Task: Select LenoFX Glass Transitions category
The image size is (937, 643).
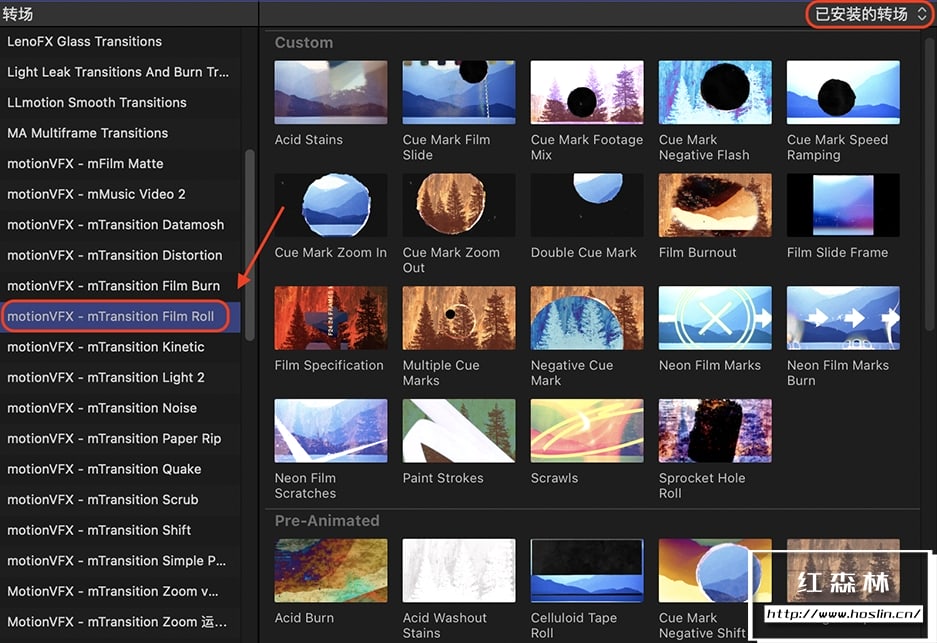Action: pos(120,41)
